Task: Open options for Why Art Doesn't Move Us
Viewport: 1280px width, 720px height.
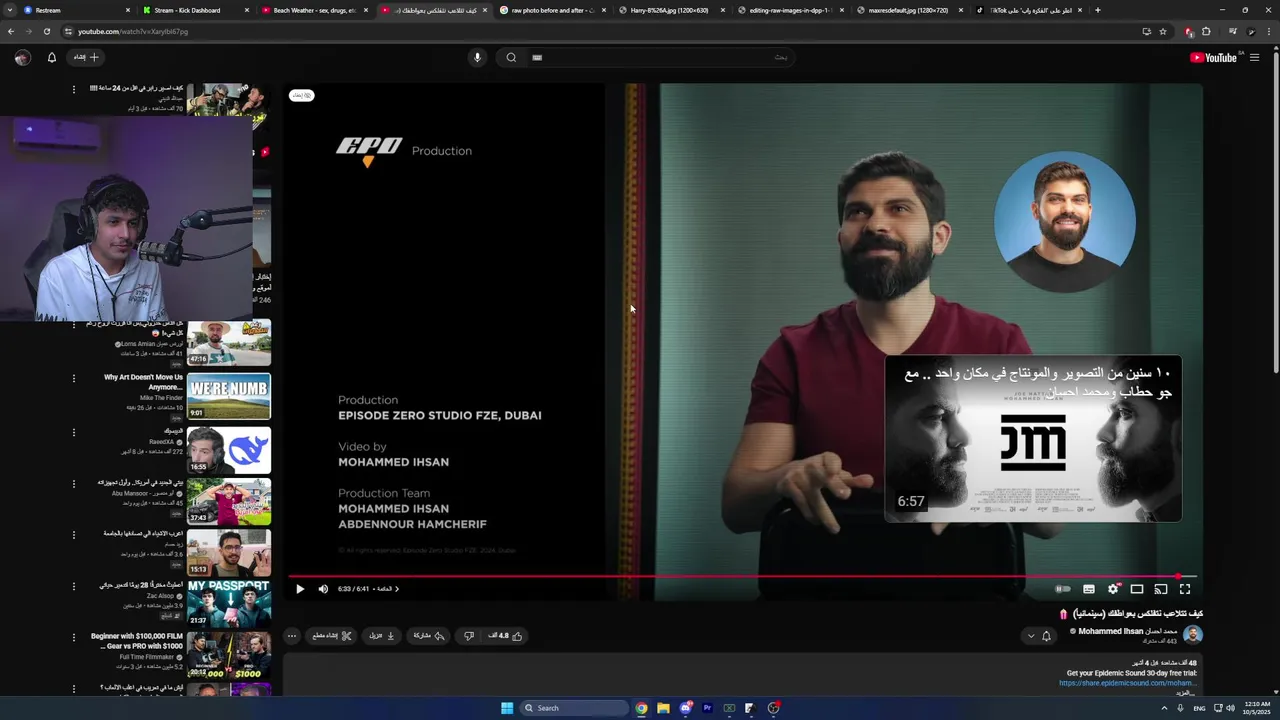Action: (x=73, y=378)
